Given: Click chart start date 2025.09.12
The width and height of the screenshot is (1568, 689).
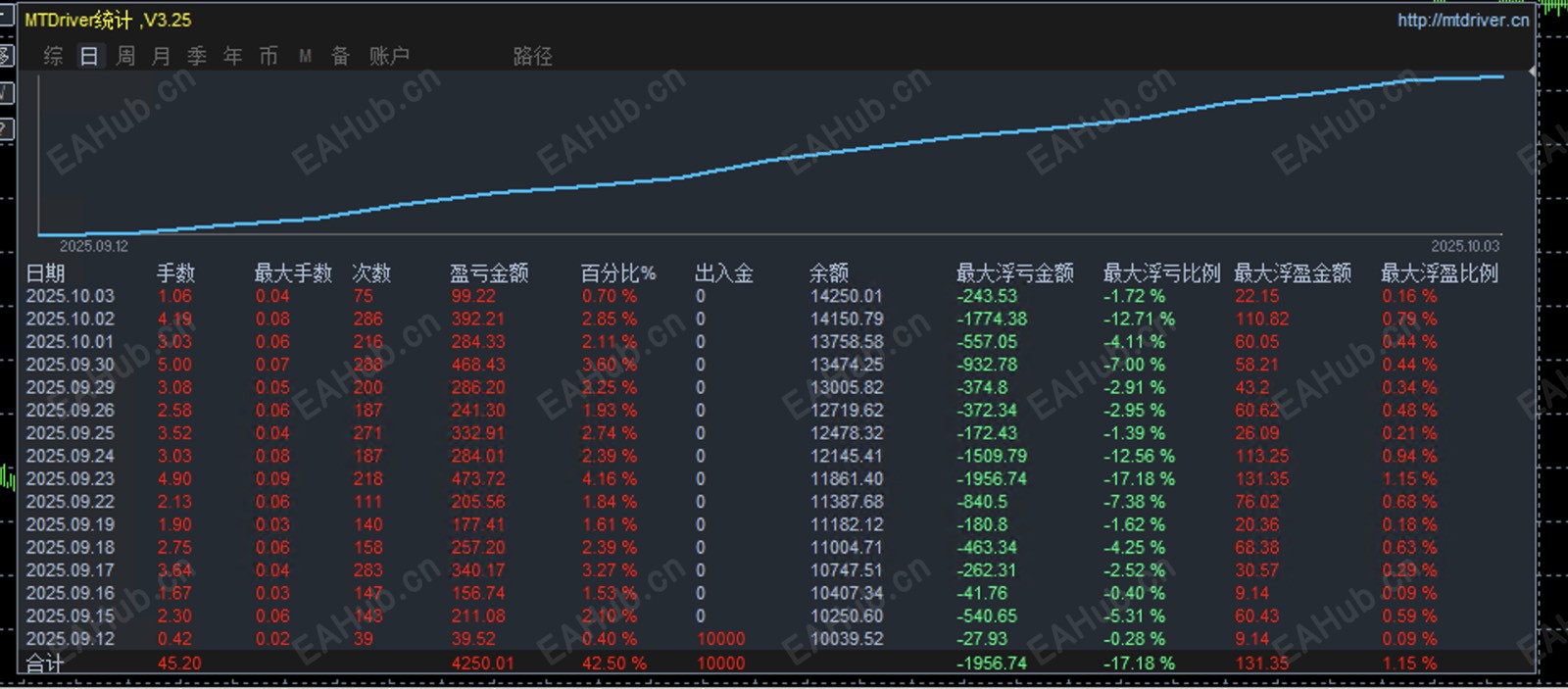Looking at the screenshot, I should 94,246.
